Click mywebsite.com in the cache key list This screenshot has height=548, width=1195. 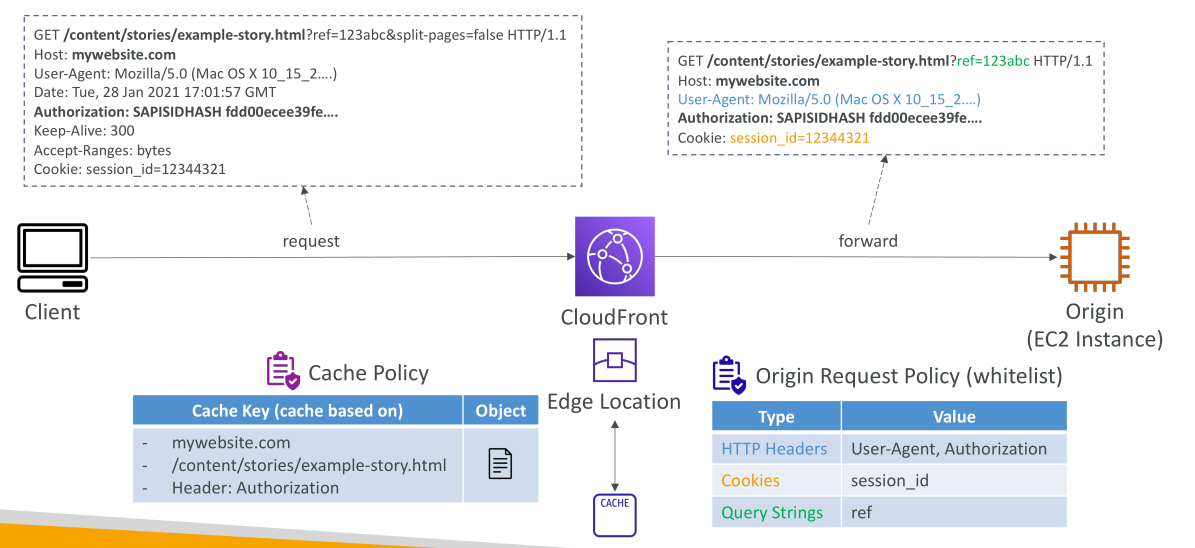[x=231, y=442]
